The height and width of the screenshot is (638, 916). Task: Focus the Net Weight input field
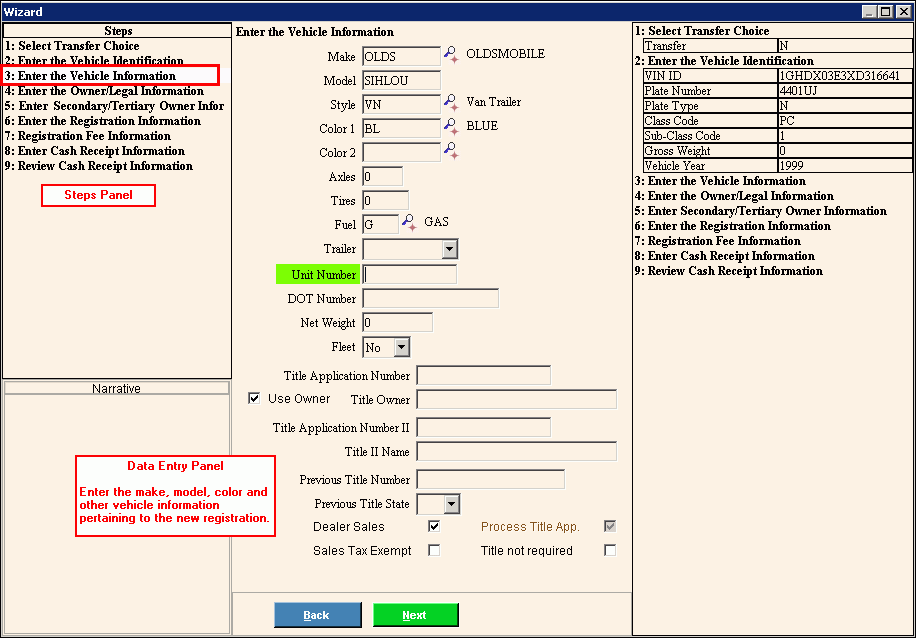[397, 323]
